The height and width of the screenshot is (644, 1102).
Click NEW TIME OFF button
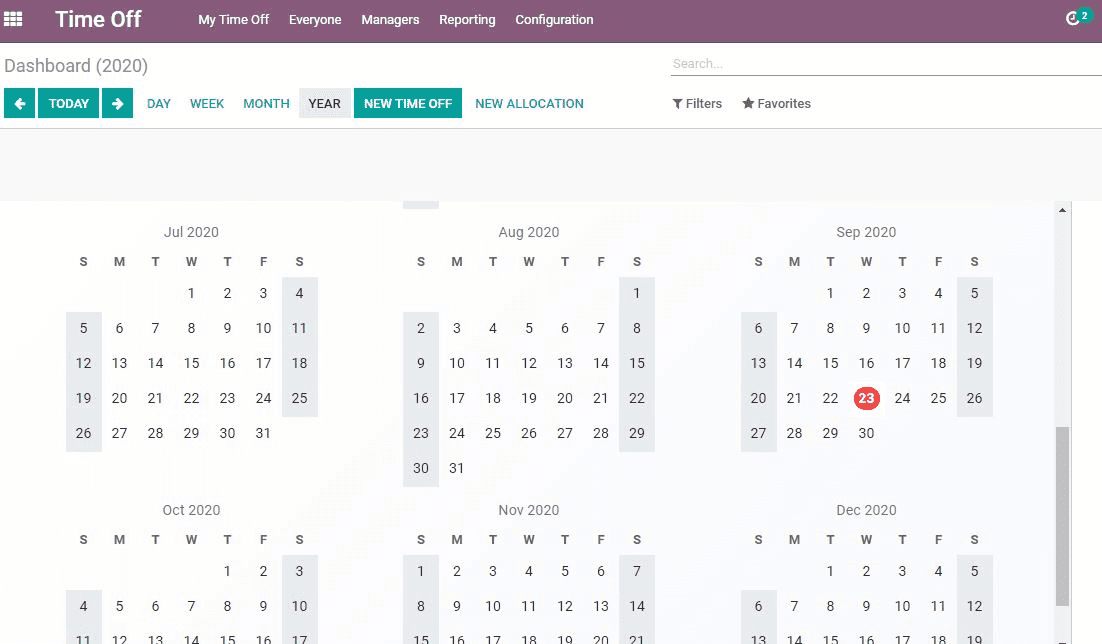tap(408, 103)
